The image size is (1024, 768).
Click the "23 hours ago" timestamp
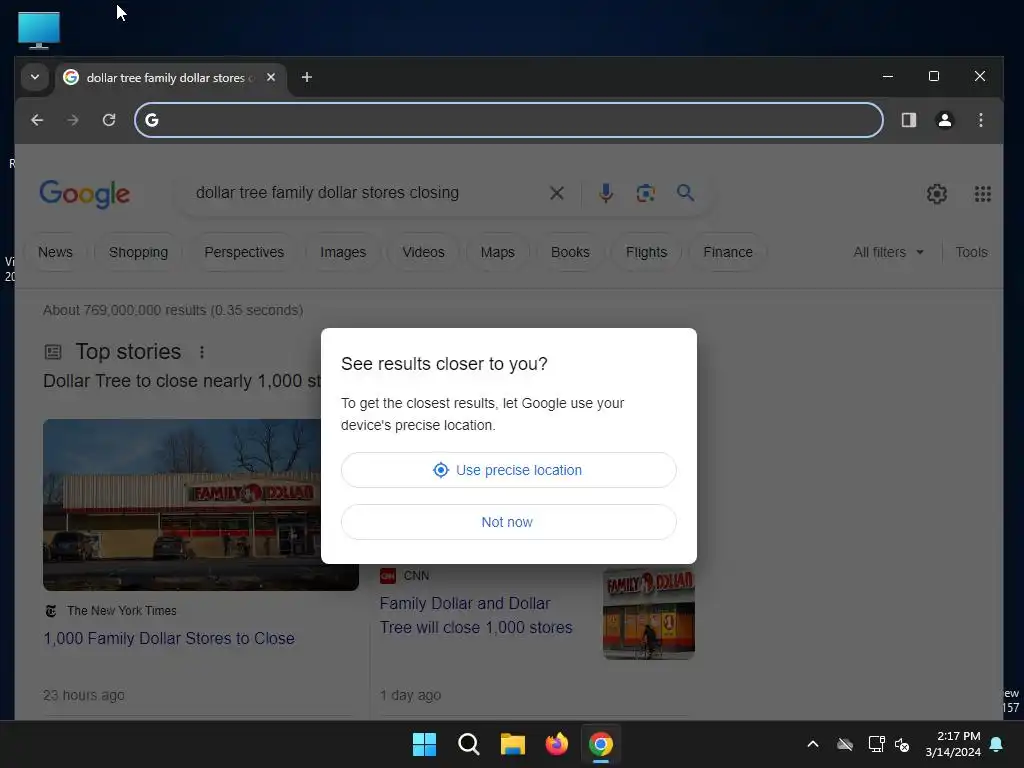click(84, 695)
